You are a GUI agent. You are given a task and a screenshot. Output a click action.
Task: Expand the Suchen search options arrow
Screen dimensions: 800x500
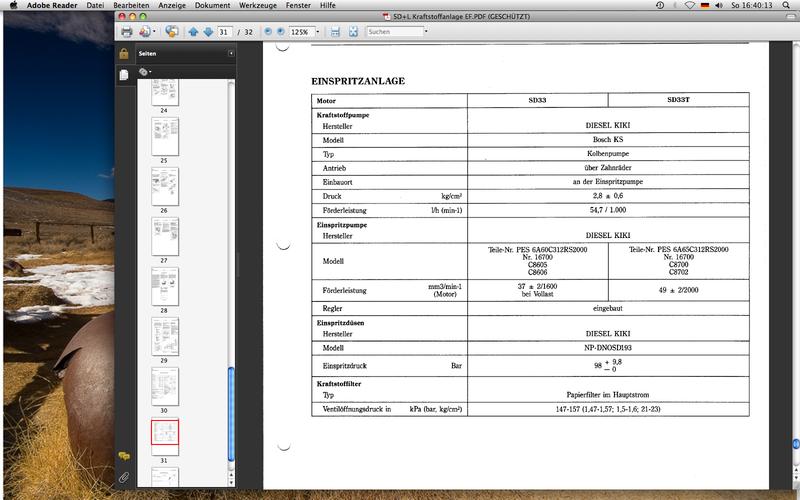(x=426, y=32)
